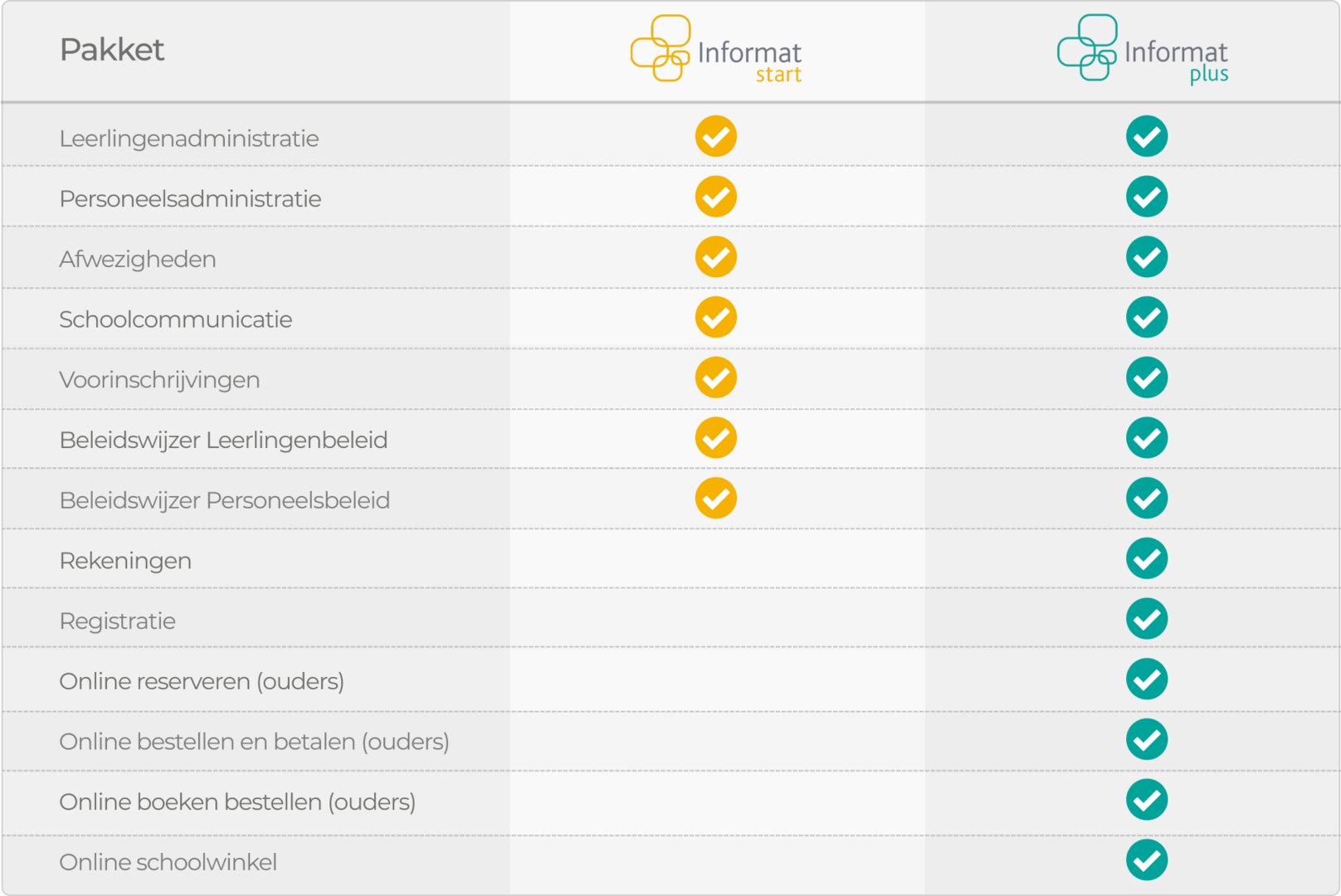Click teal checkmark for Schoolcommunicatie
The height and width of the screenshot is (896, 1341).
[x=1147, y=317]
